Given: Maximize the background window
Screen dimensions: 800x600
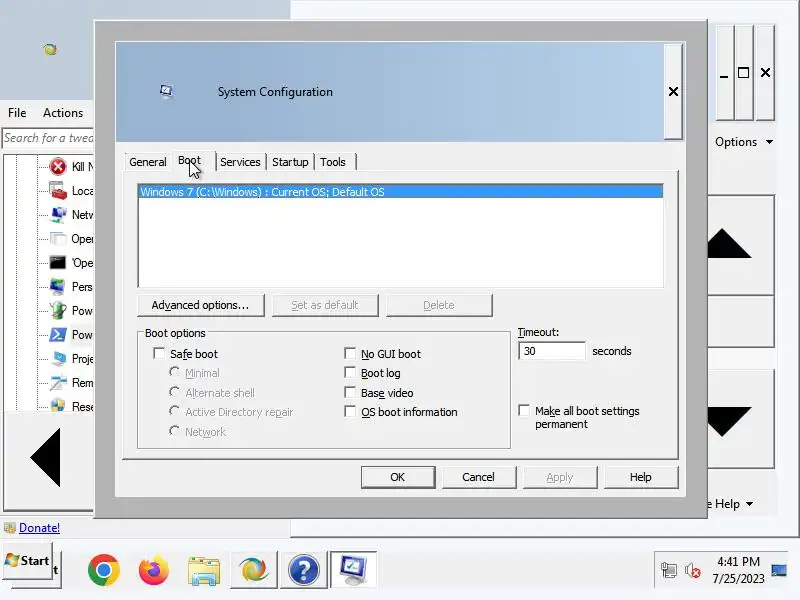Looking at the screenshot, I should coord(744,73).
